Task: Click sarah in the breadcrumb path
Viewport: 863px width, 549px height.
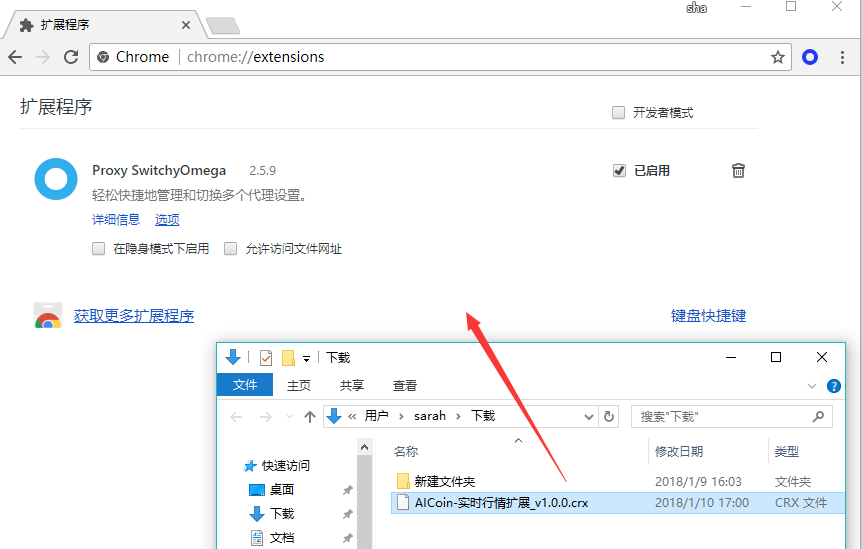Action: click(x=430, y=416)
